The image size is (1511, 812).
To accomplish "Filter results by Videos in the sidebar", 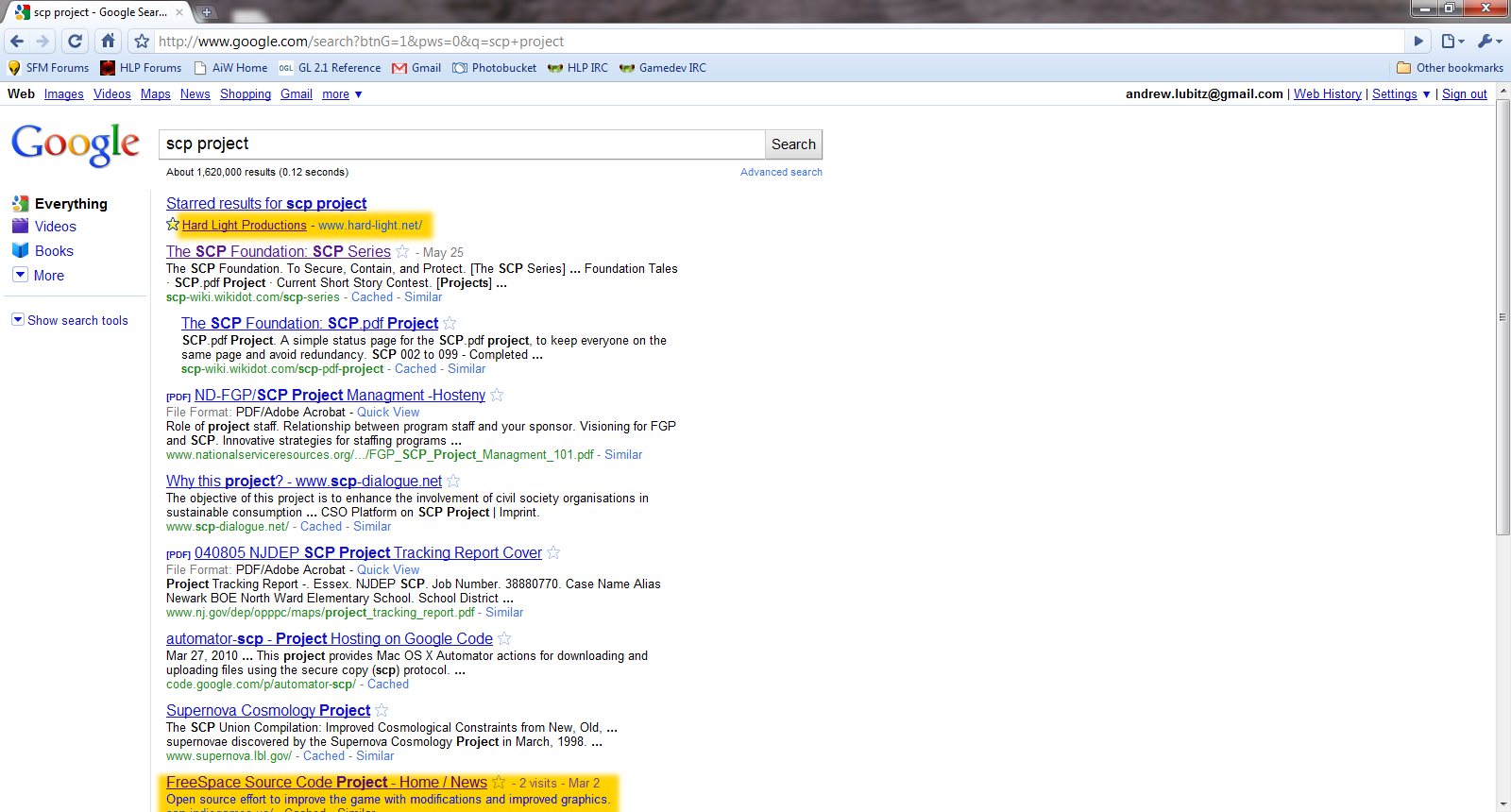I will [44, 227].
